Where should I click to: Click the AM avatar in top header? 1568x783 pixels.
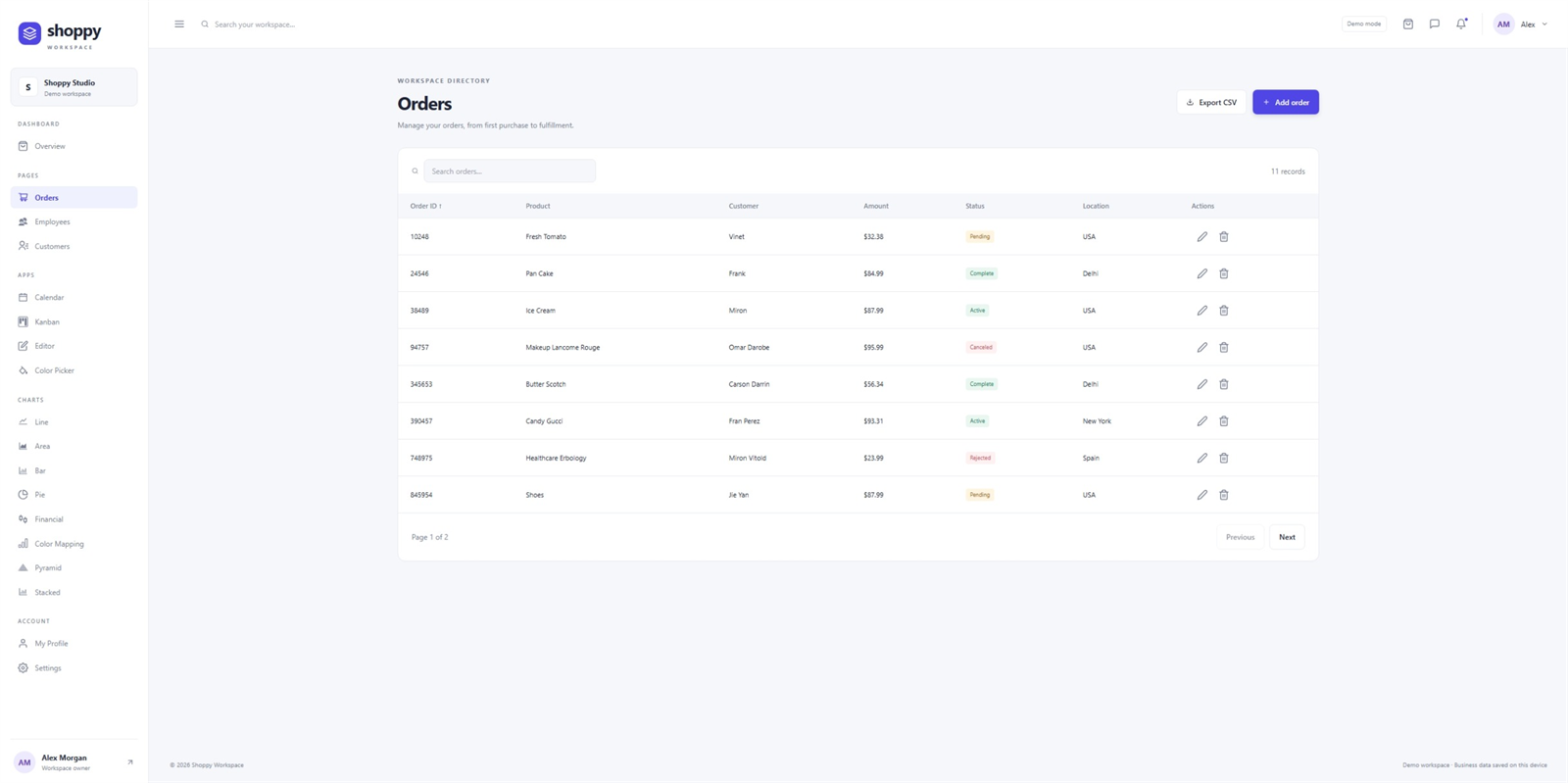1503,24
